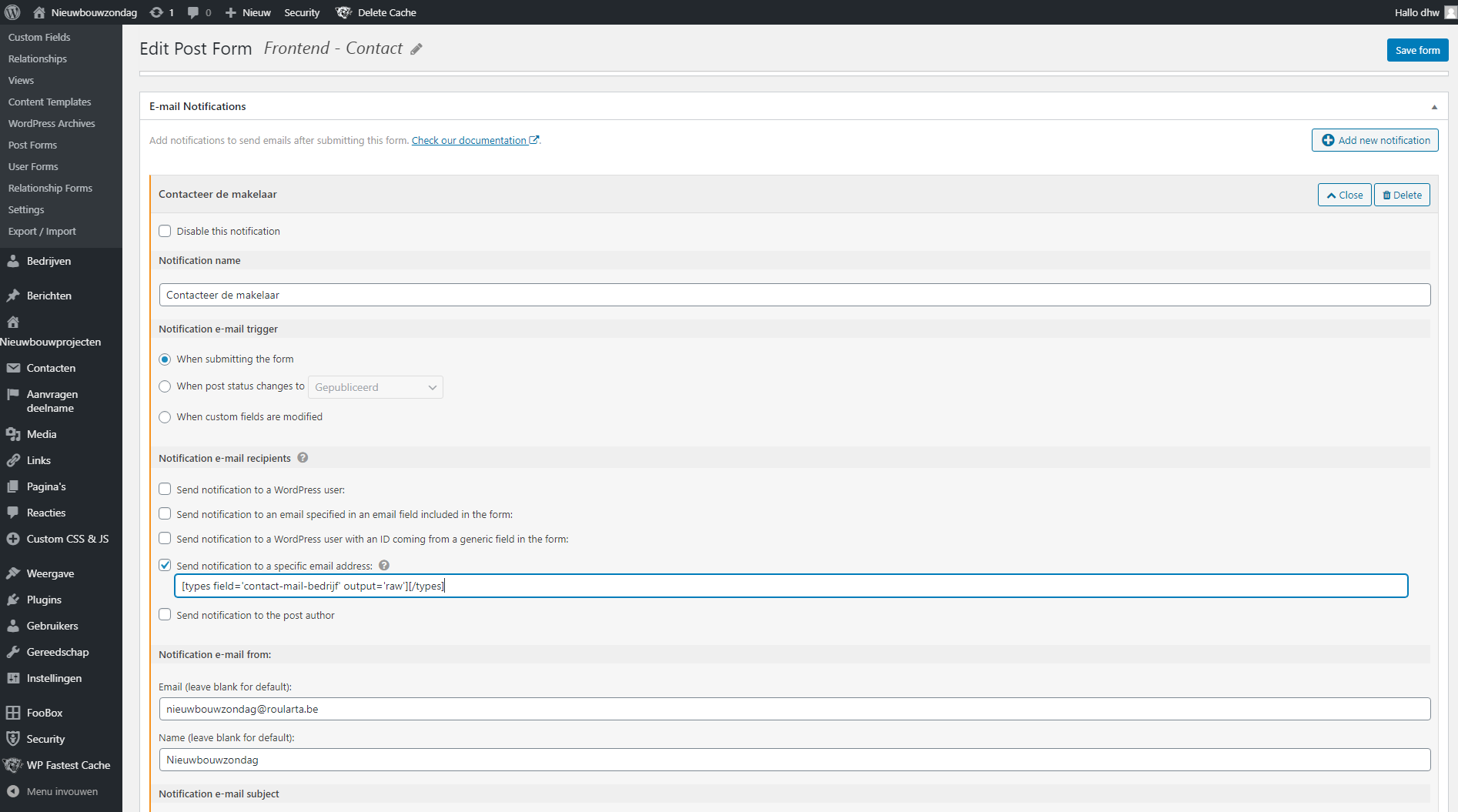This screenshot has height=812, width=1458.
Task: Check Send notification to the post author
Action: click(165, 614)
